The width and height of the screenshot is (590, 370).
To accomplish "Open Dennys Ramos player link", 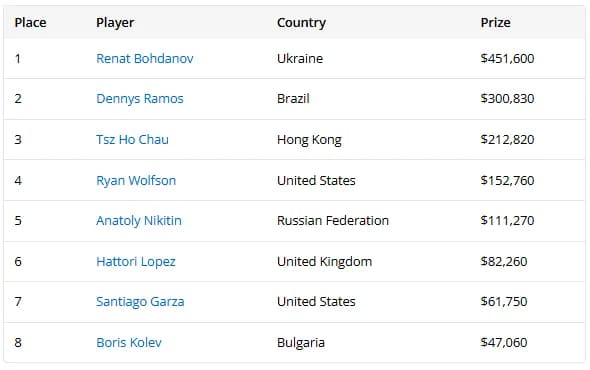I will coord(140,99).
